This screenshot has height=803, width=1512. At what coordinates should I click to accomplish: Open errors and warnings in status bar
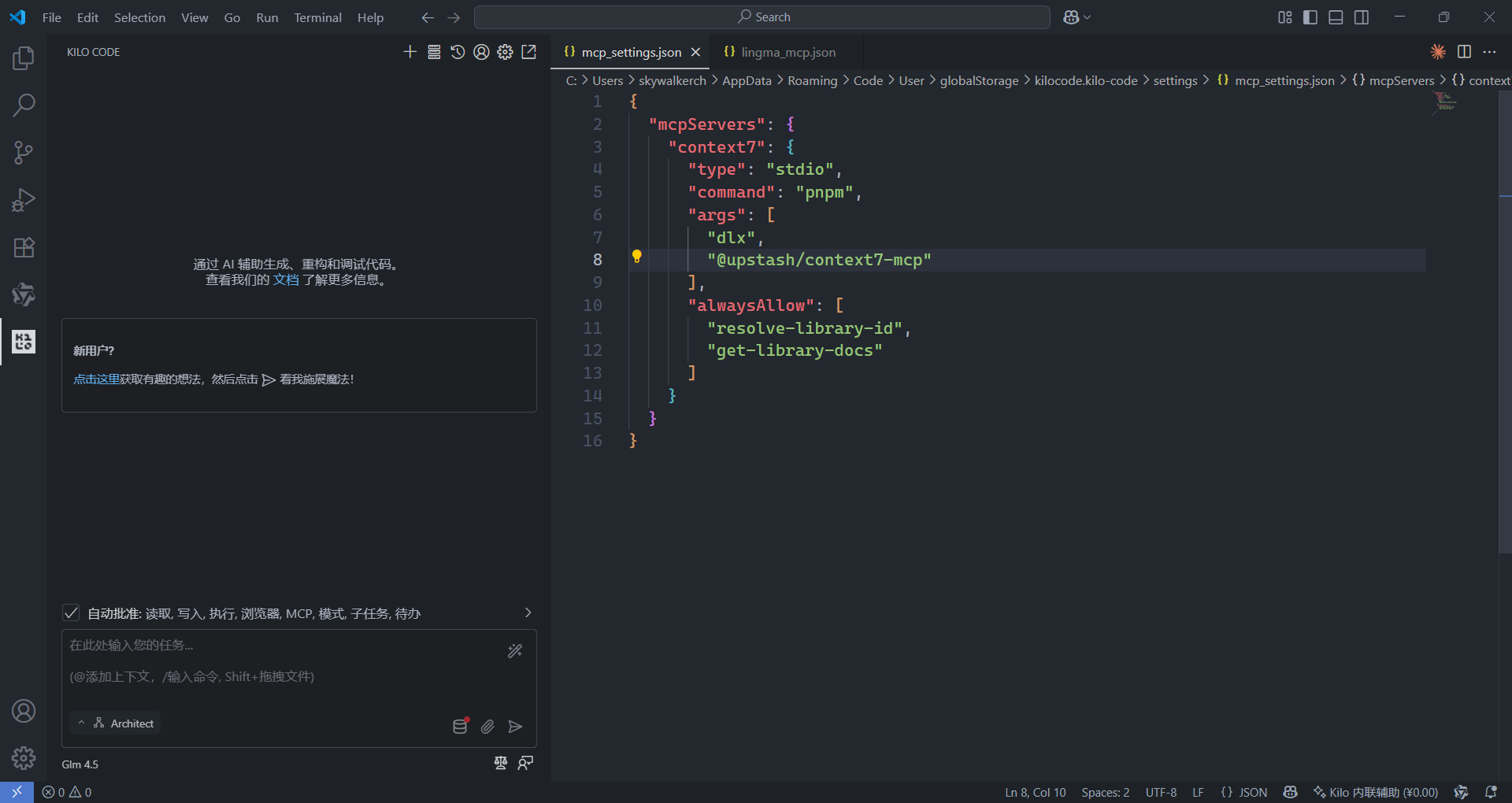tap(67, 792)
